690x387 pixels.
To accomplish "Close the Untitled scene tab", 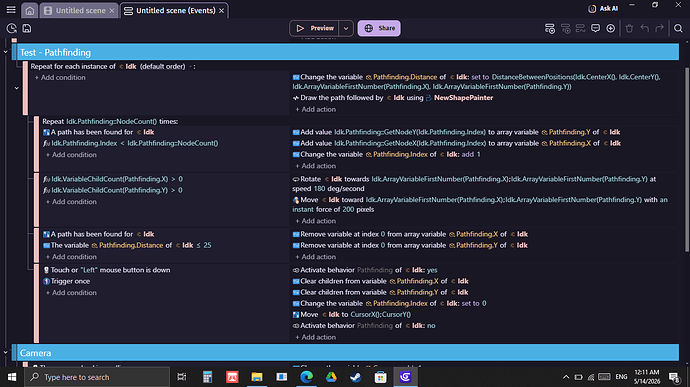I will pos(112,11).
